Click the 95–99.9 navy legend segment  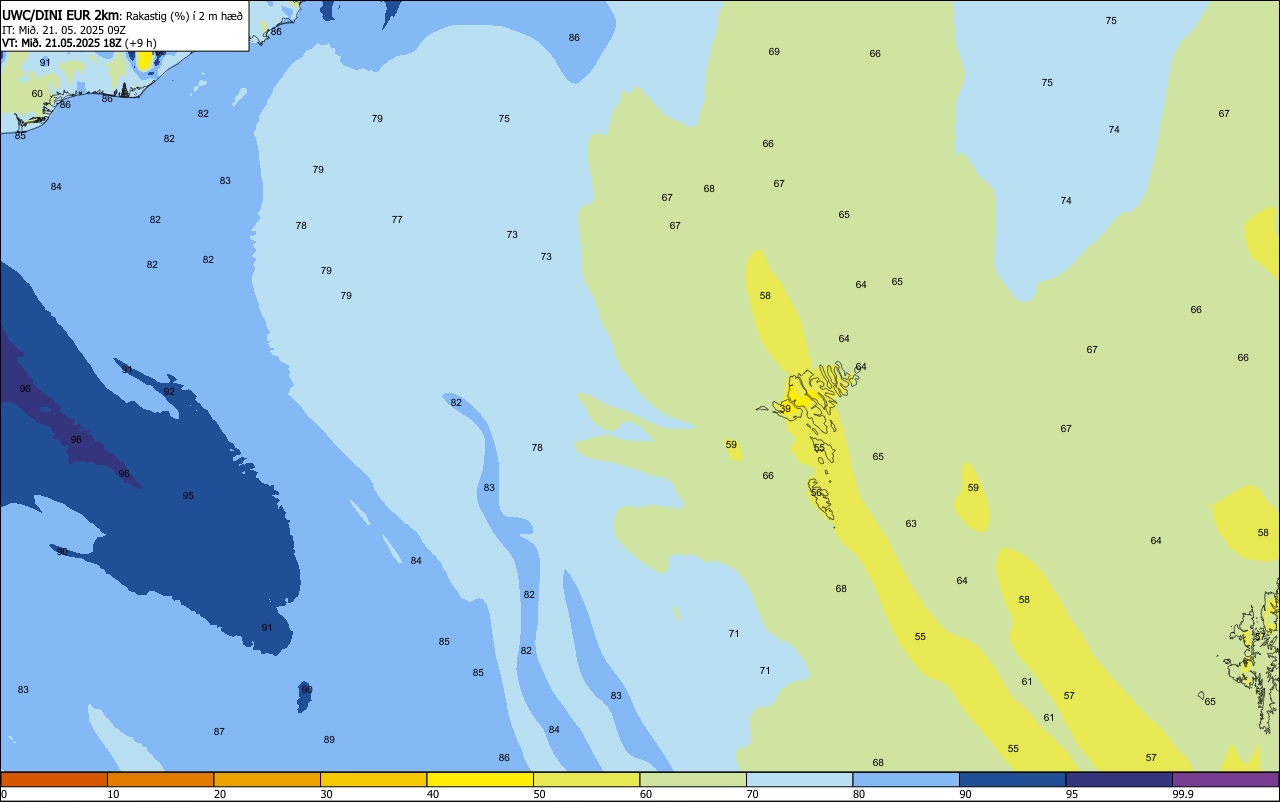(x=1119, y=779)
